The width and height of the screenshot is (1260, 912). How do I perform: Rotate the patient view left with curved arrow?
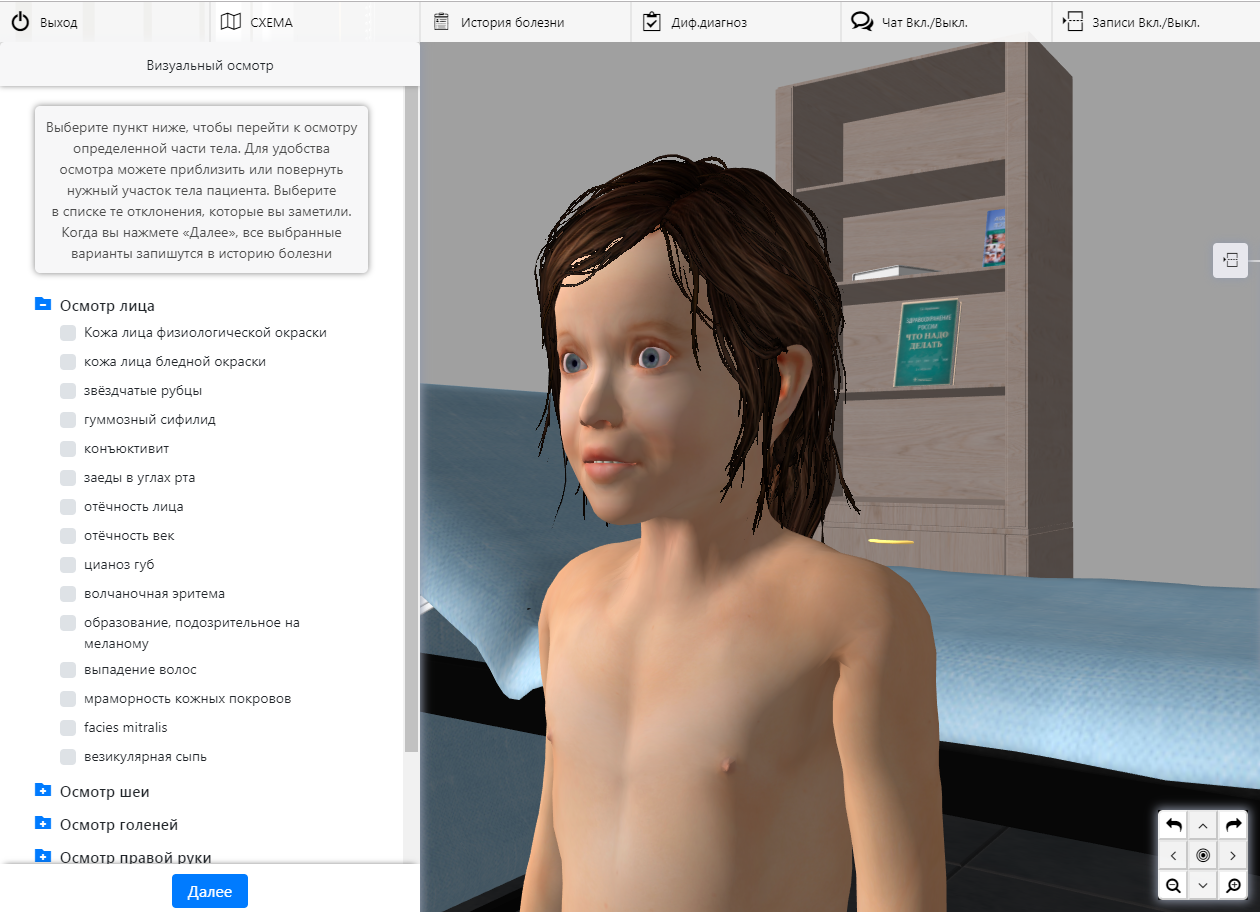tap(1174, 825)
